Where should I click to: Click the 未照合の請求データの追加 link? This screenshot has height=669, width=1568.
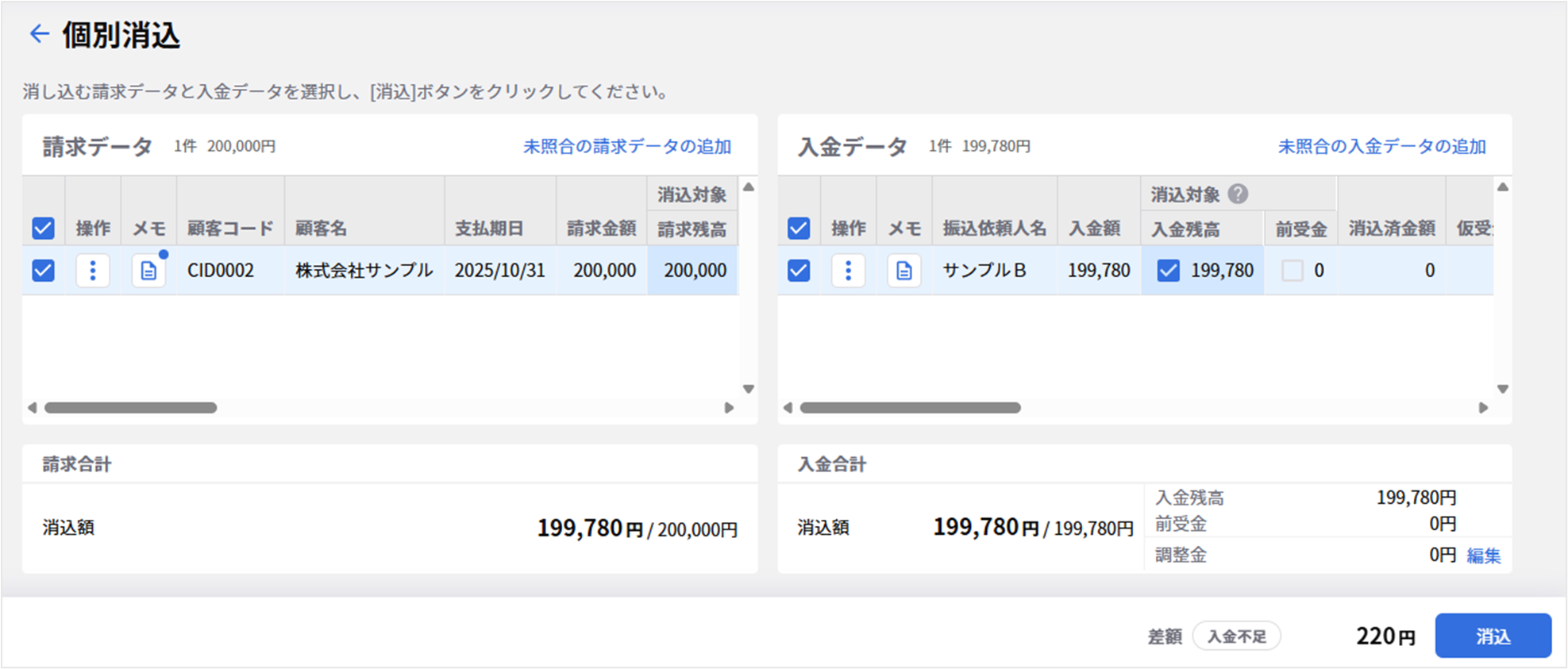coord(626,147)
